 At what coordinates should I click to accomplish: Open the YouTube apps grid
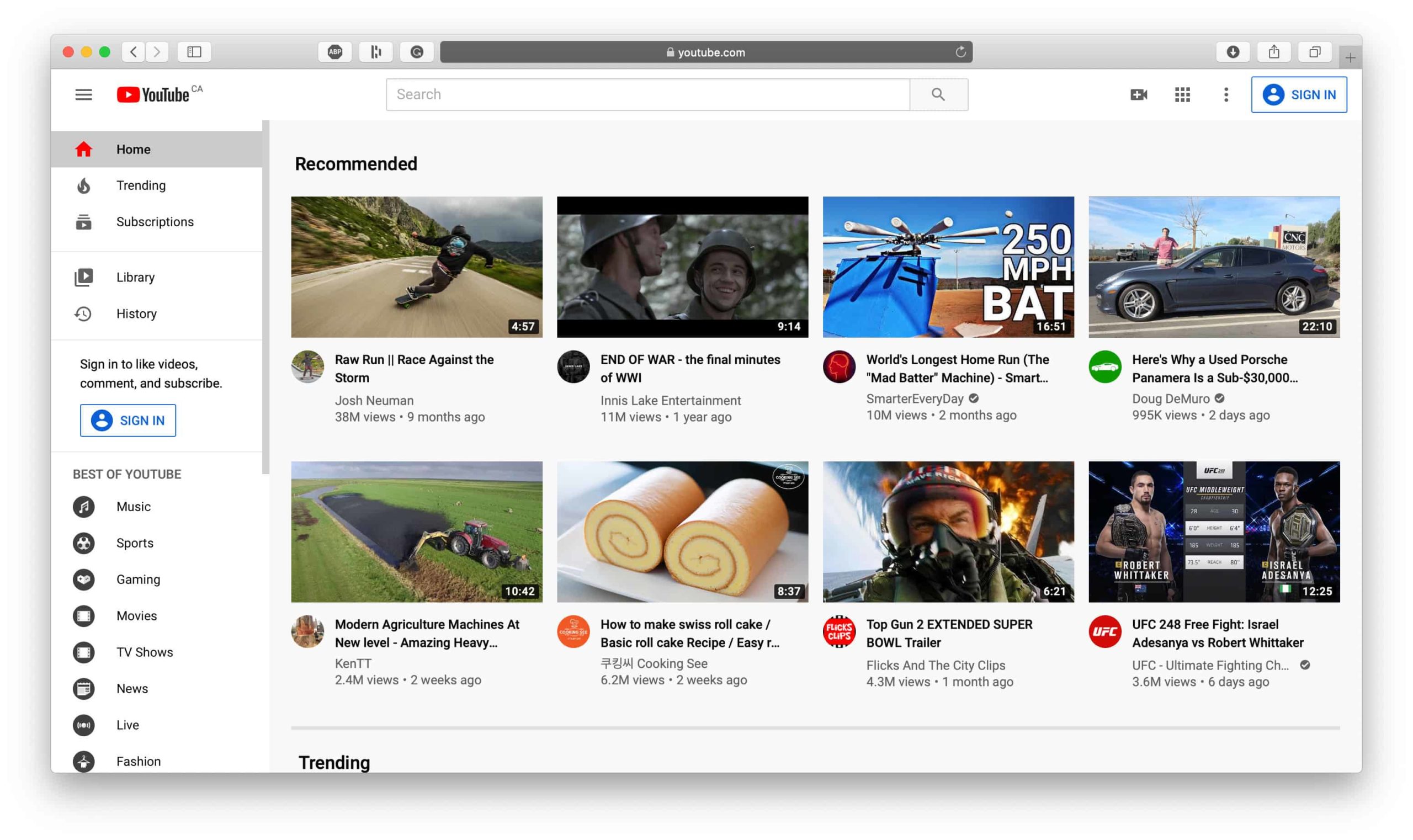point(1182,94)
